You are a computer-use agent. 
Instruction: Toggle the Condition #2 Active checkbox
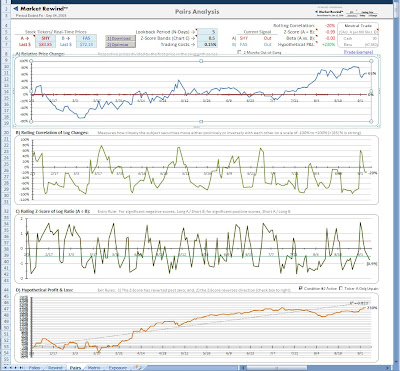coord(300,288)
